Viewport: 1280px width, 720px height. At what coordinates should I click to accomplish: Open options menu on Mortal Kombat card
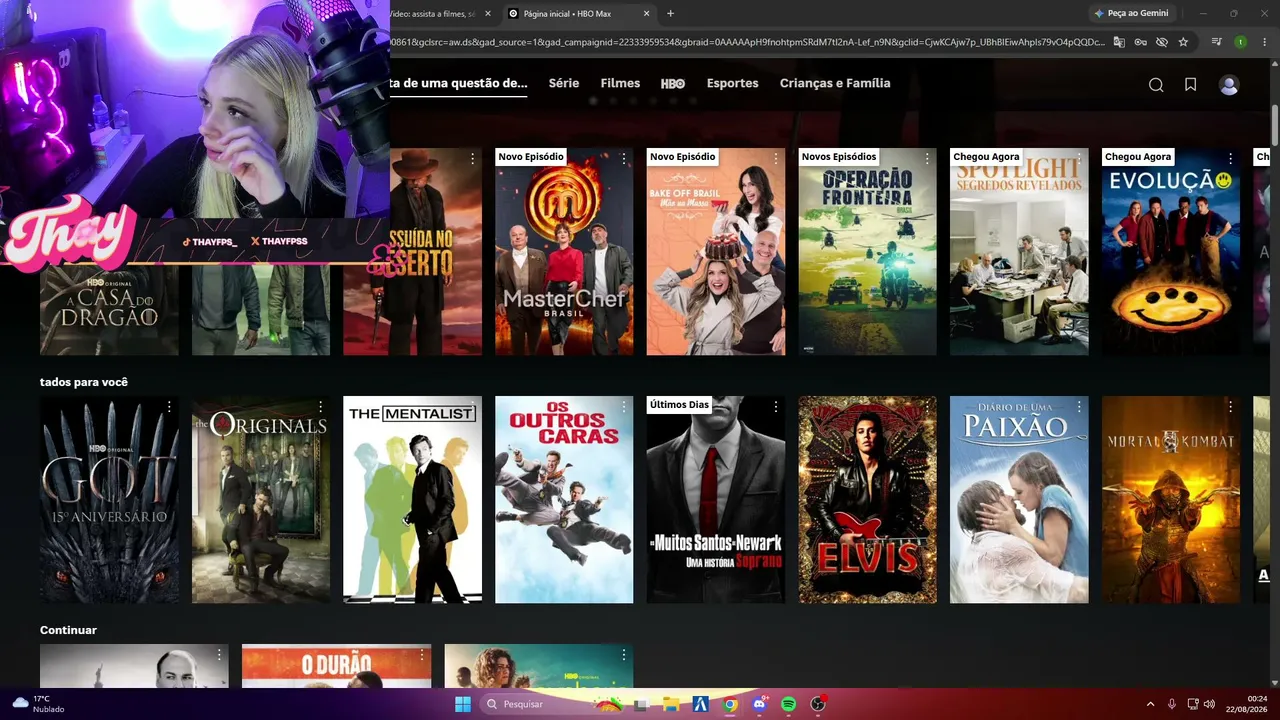pyautogui.click(x=1230, y=407)
